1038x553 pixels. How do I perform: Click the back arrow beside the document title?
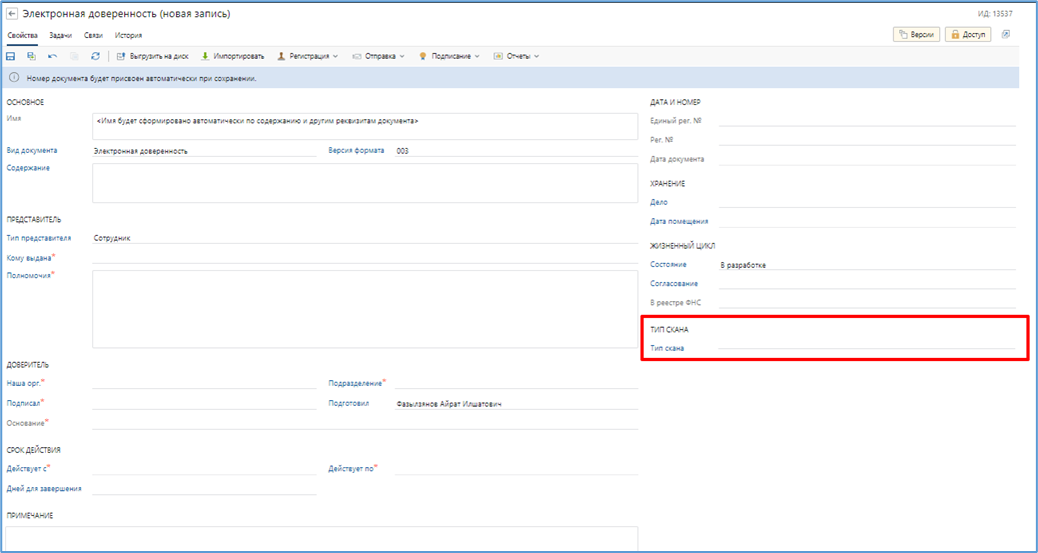click(12, 14)
